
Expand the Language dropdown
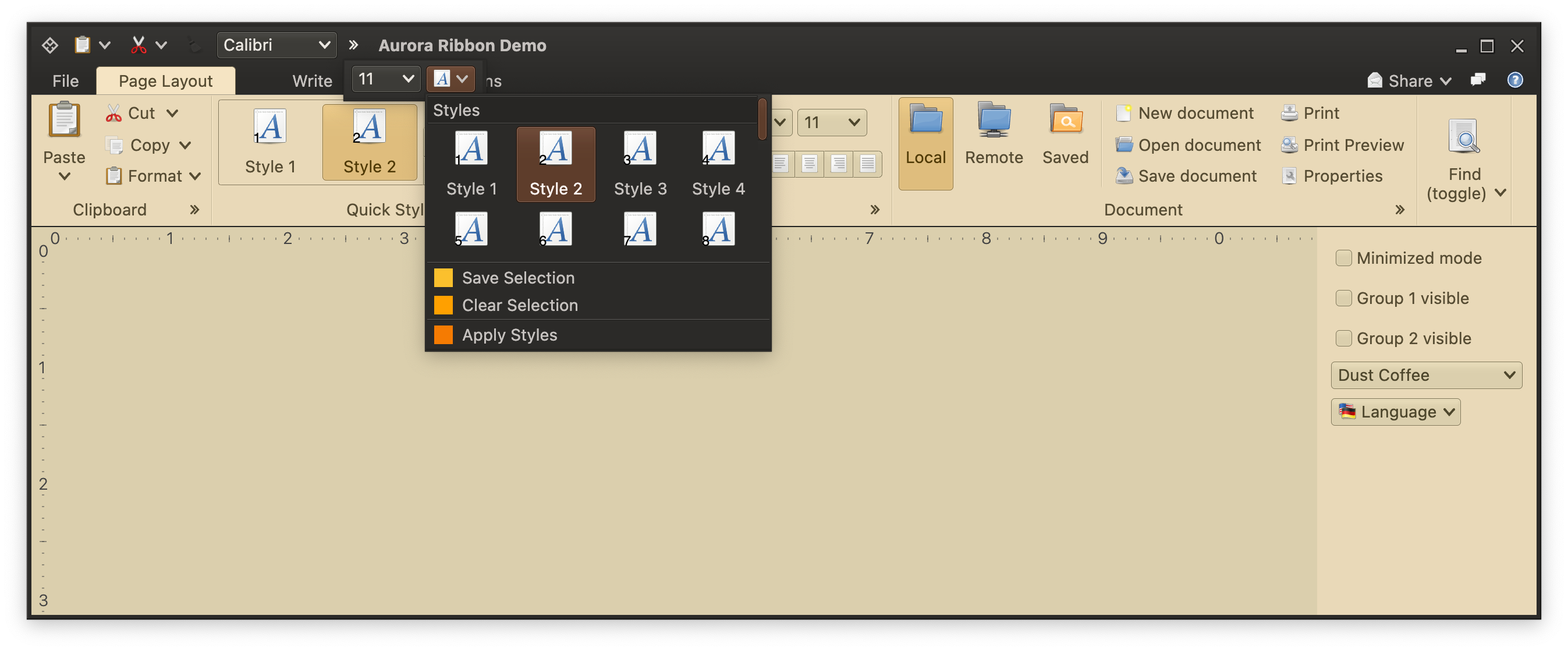[x=1395, y=412]
